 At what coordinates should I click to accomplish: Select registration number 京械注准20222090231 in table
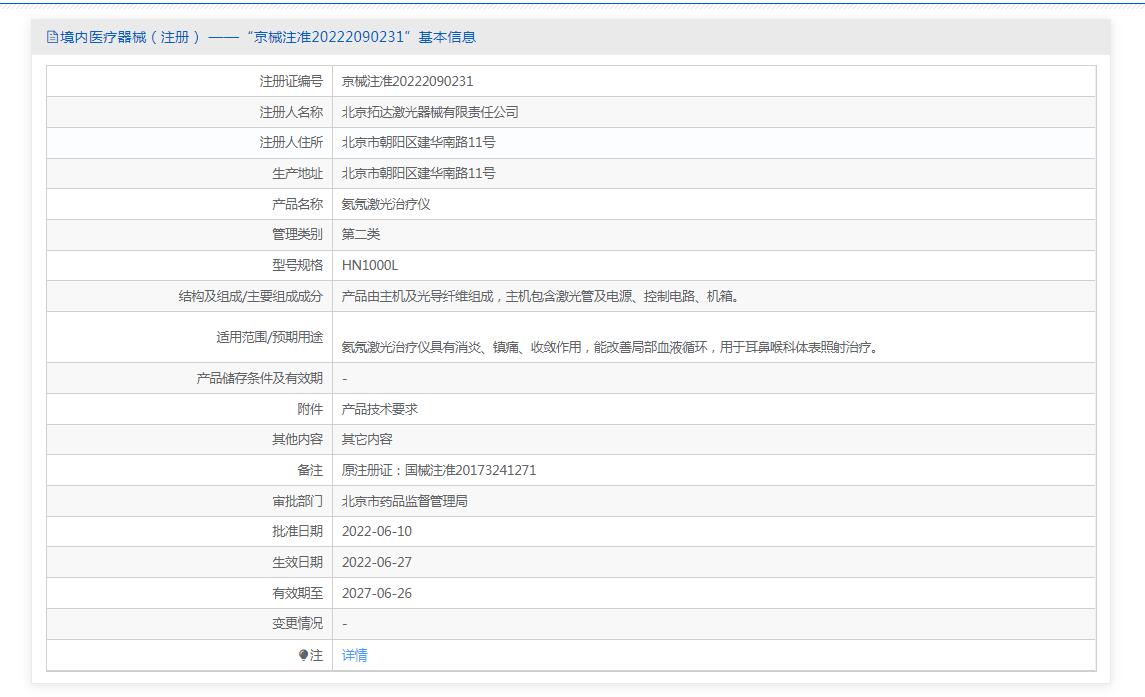tap(407, 81)
